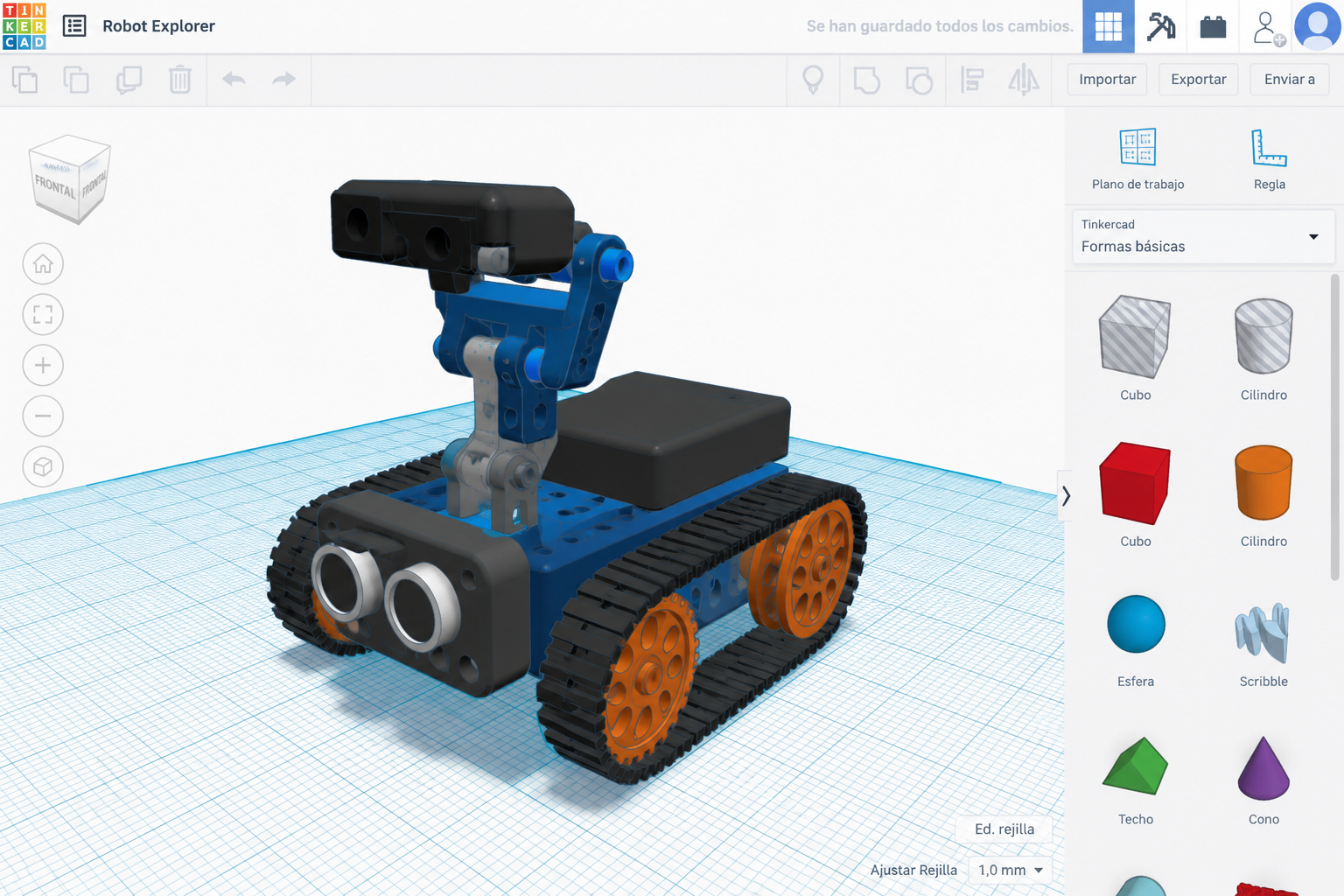Open the Formas básicas shape library dropdown
The width and height of the screenshot is (1344, 896).
[1203, 236]
